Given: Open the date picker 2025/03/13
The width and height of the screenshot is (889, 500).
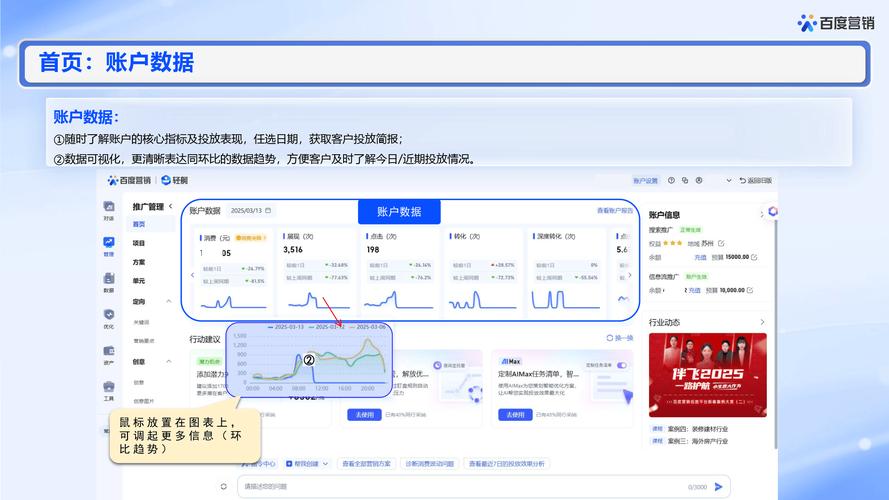Looking at the screenshot, I should pyautogui.click(x=251, y=210).
